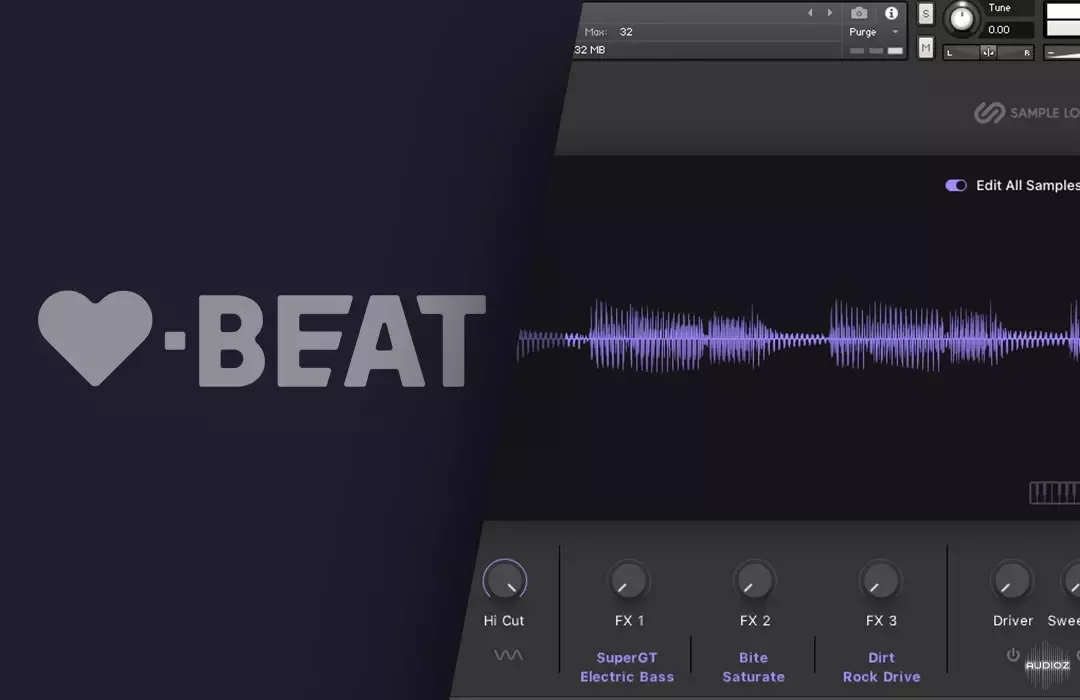Click the L/R pan slider
The height and width of the screenshot is (700, 1080).
(x=988, y=52)
